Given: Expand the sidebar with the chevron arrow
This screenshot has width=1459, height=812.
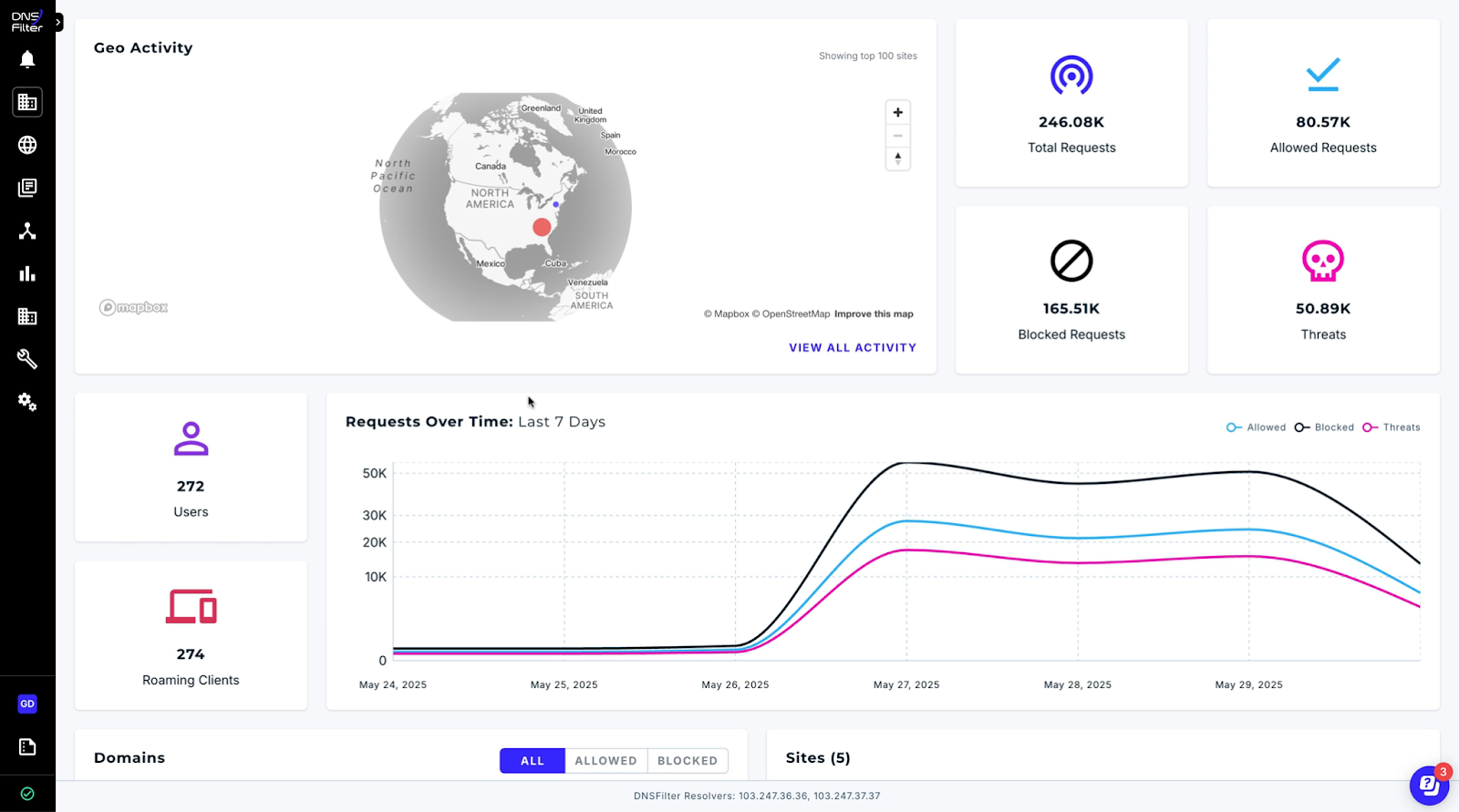Looking at the screenshot, I should pyautogui.click(x=58, y=22).
